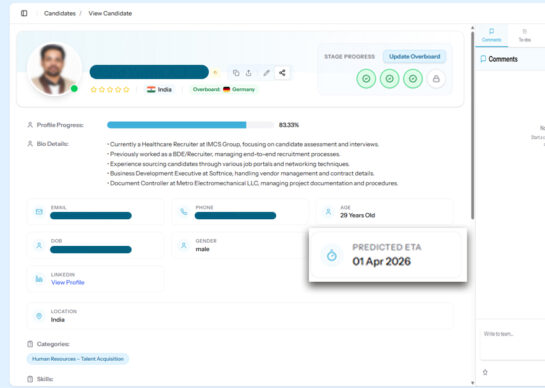
Task: Rate the candidate five stars
Action: (126, 89)
